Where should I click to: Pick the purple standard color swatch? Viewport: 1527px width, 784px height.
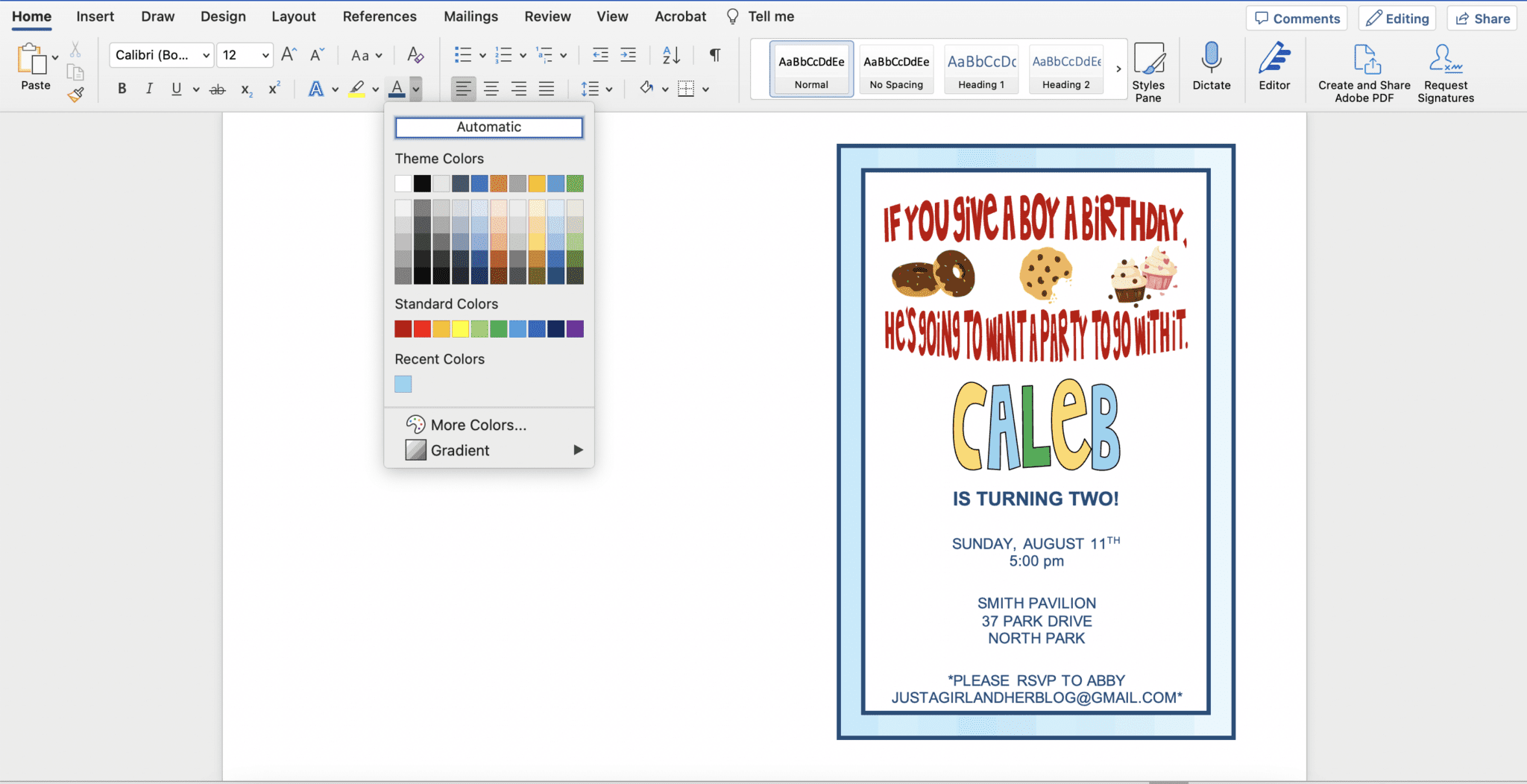tap(575, 329)
